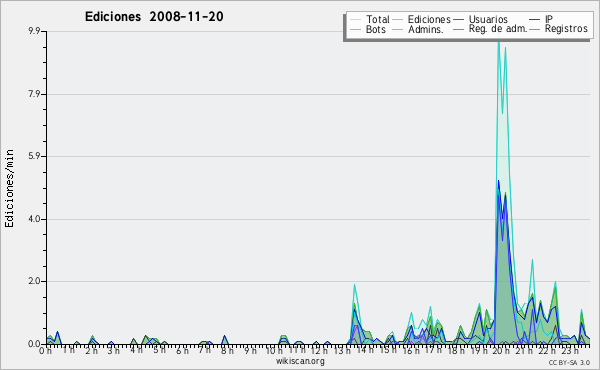The image size is (600, 370).
Task: Click the chart title Ediciones 2008-11-20
Action: [154, 16]
